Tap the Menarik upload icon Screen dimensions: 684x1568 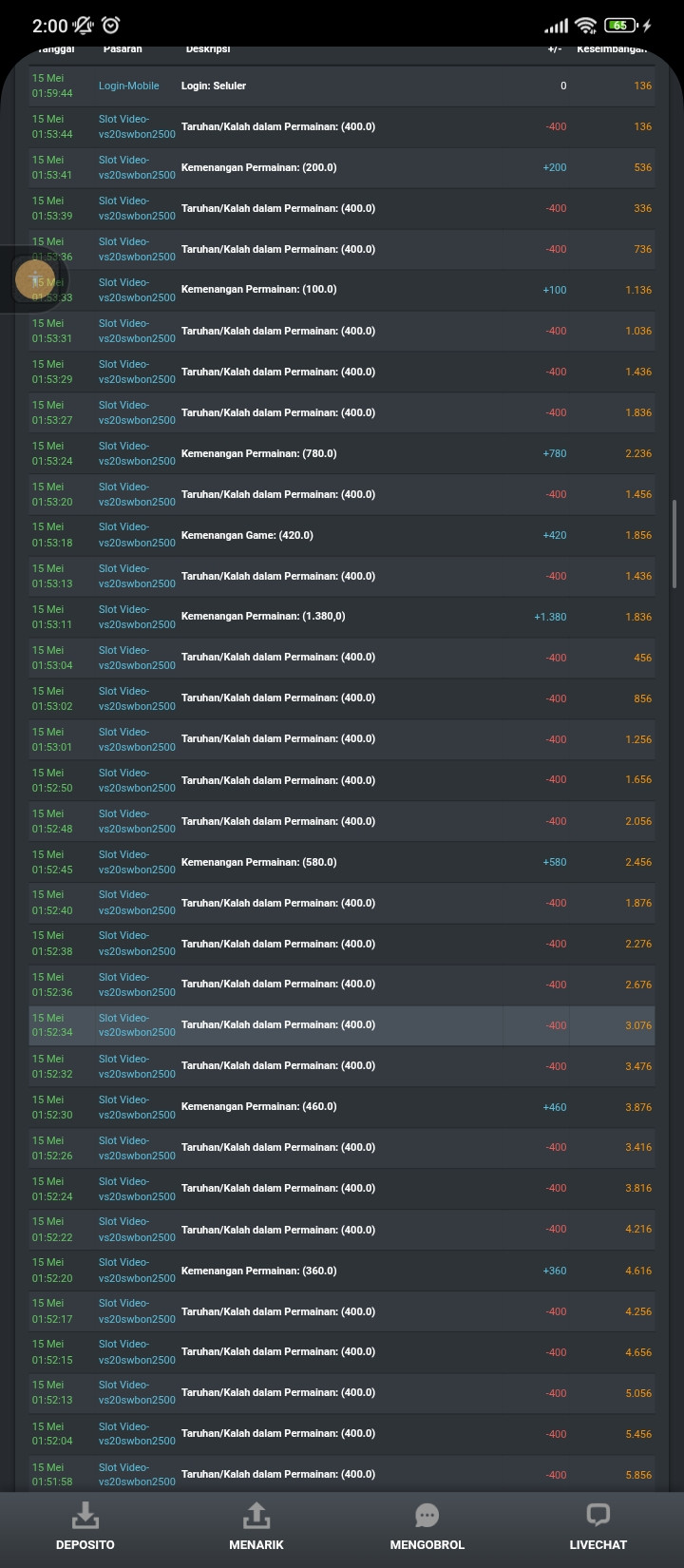[x=256, y=1515]
